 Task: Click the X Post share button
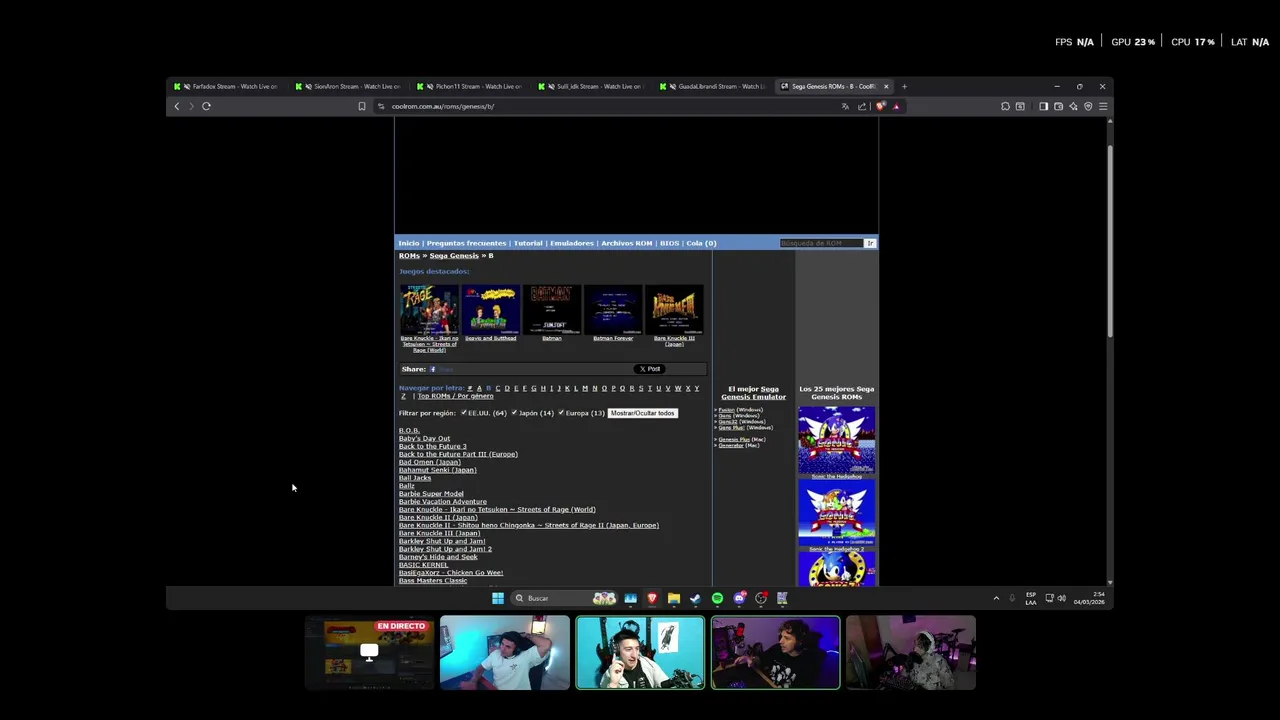click(650, 369)
